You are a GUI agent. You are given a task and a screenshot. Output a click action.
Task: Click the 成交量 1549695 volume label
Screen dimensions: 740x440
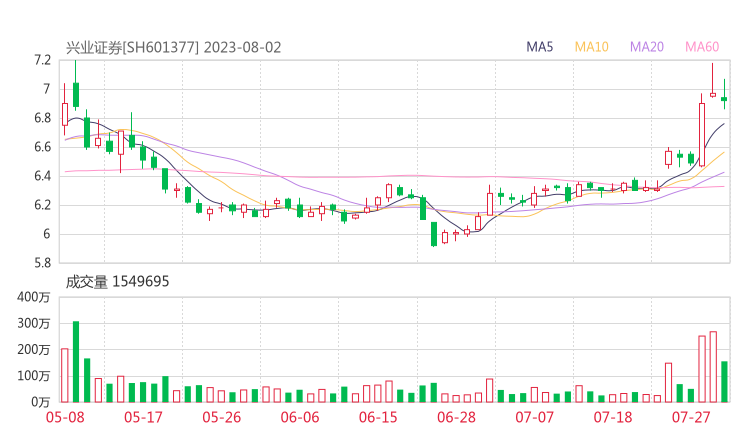click(x=117, y=282)
